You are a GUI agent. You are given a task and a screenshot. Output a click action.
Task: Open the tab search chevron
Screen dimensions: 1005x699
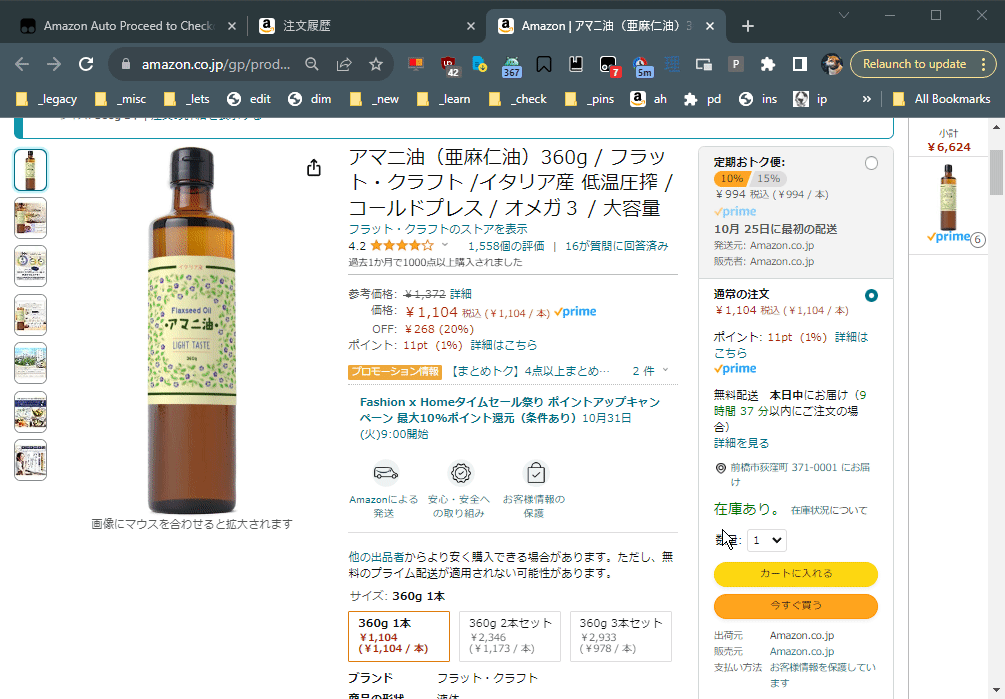[844, 15]
